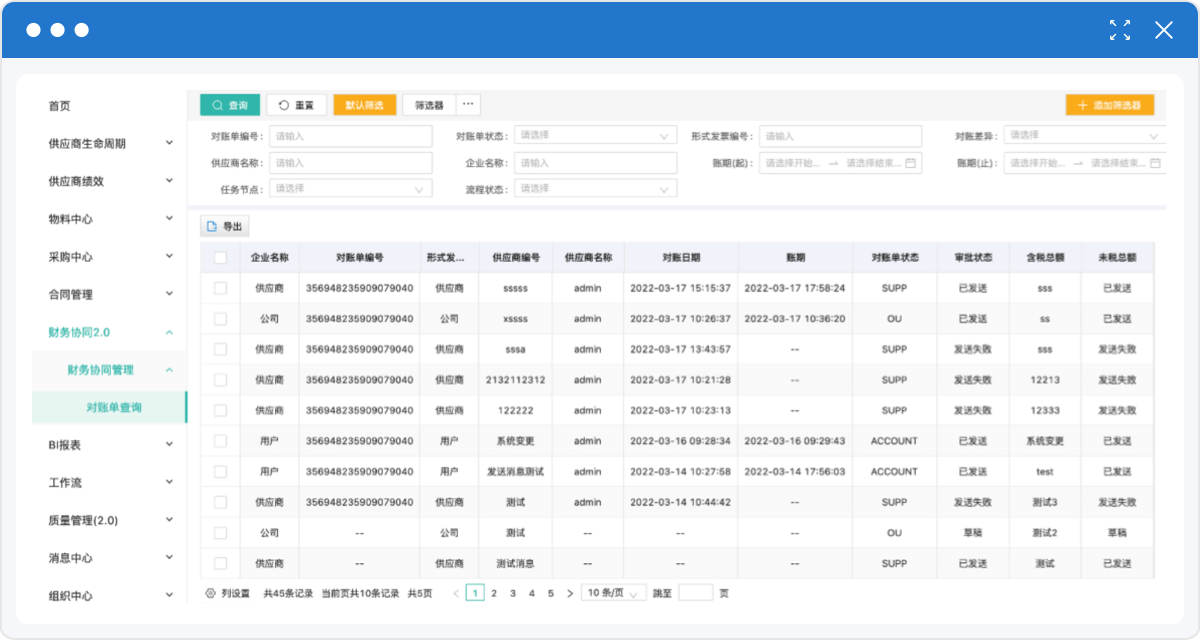Go to page 2 in pagination

pyautogui.click(x=493, y=593)
